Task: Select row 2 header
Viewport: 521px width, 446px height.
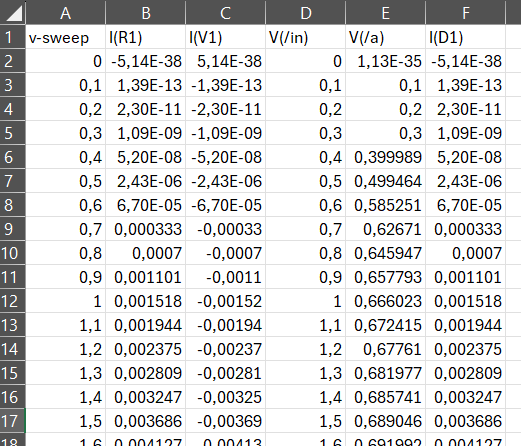Action: 13,61
